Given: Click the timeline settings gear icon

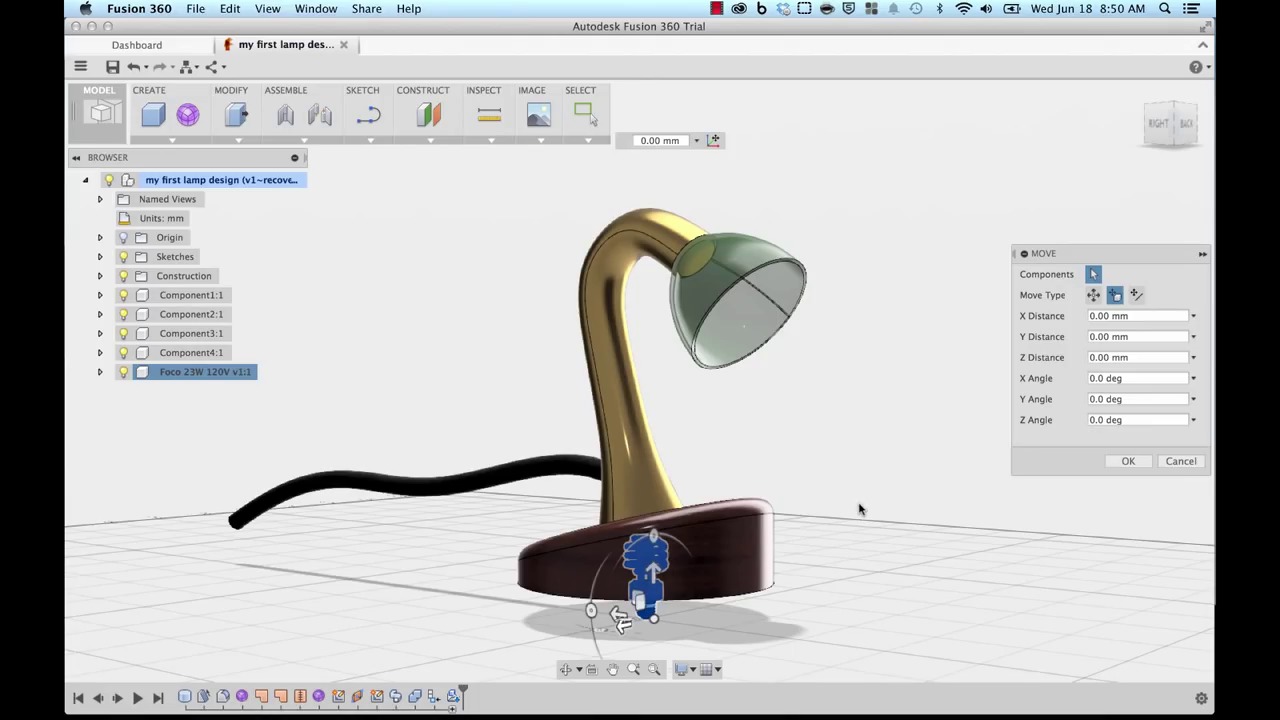Looking at the screenshot, I should [x=1201, y=699].
